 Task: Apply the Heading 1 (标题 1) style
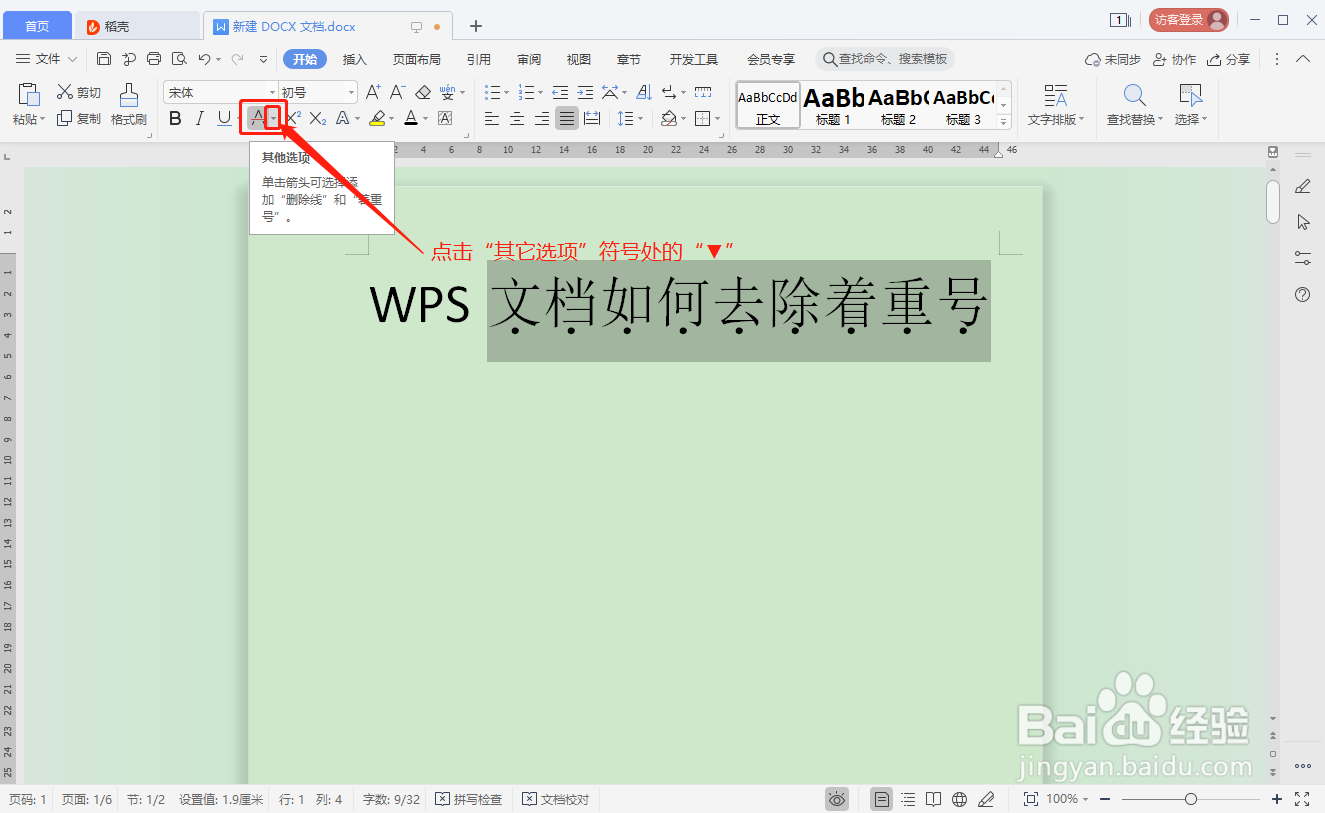point(833,105)
